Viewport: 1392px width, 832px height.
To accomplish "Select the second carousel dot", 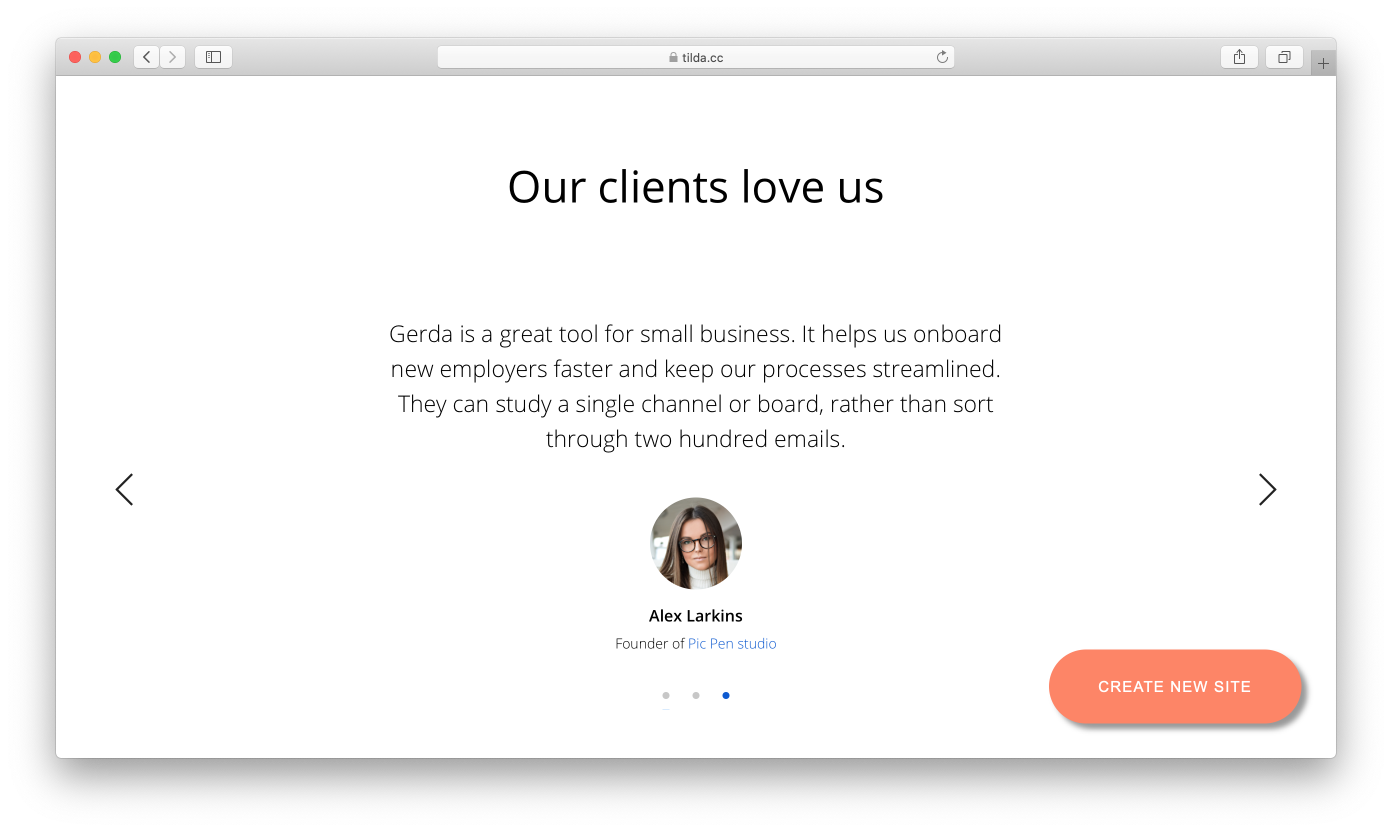I will (696, 695).
